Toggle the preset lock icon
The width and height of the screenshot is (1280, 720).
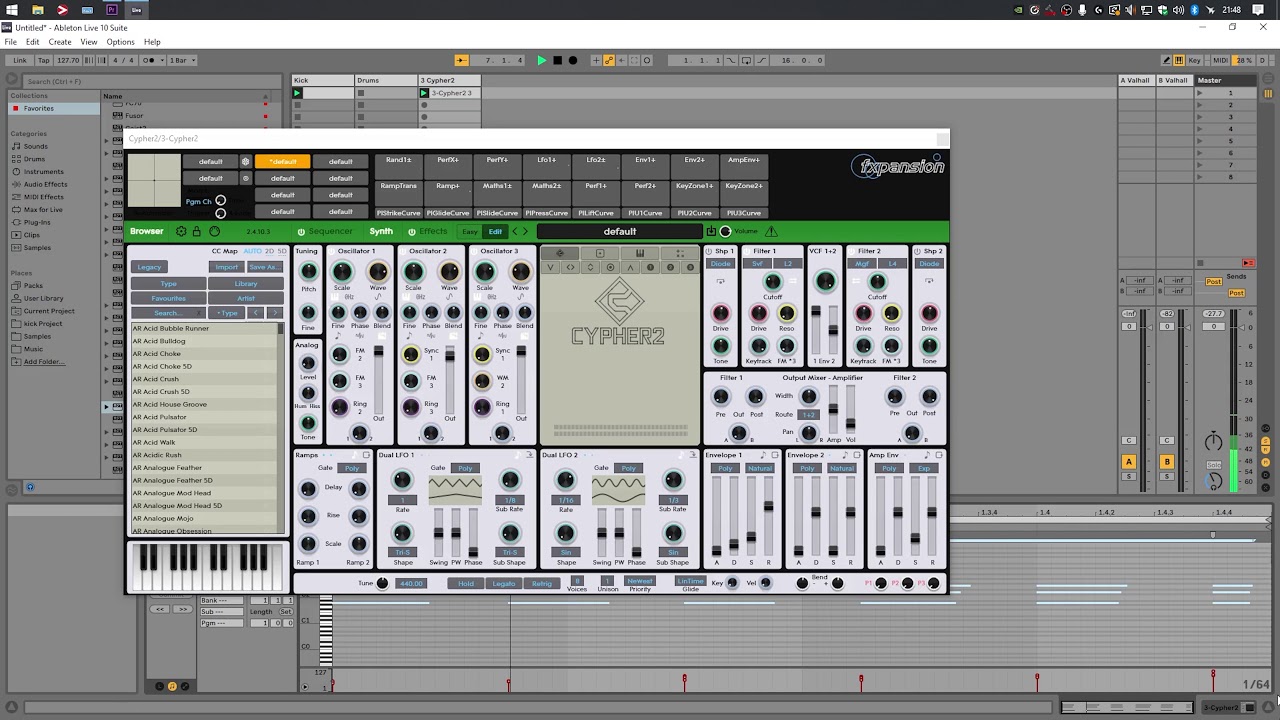(197, 231)
